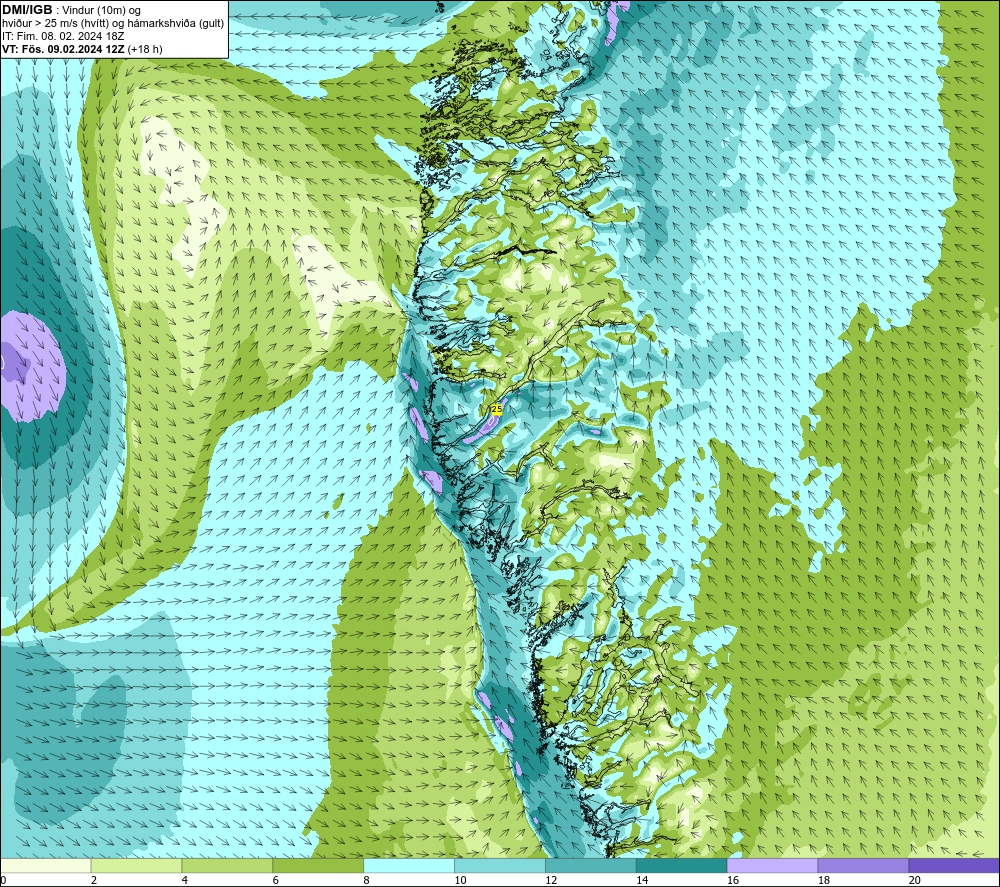Screen dimensions: 1000x887
Task: Select the light turquoise 10–12 legend swatch
Action: pos(500,865)
